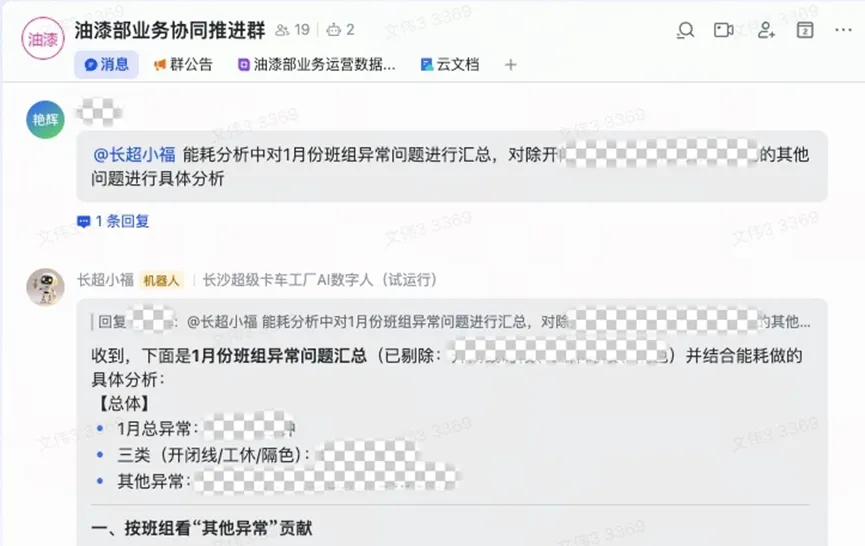The width and height of the screenshot is (865, 546).
Task: Expand the 1 条回复 thread
Action: click(x=114, y=221)
